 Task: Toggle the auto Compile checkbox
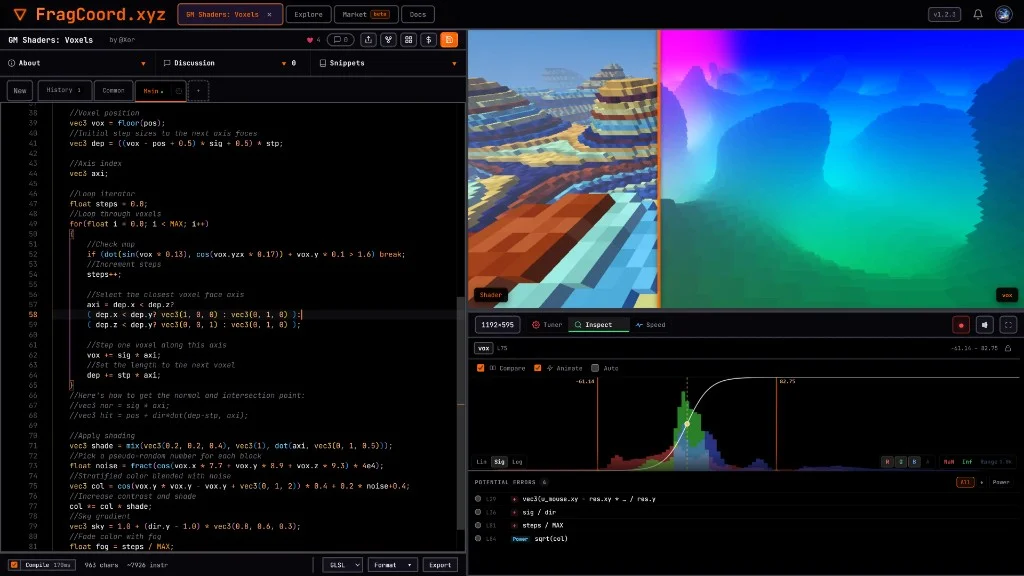tap(14, 565)
